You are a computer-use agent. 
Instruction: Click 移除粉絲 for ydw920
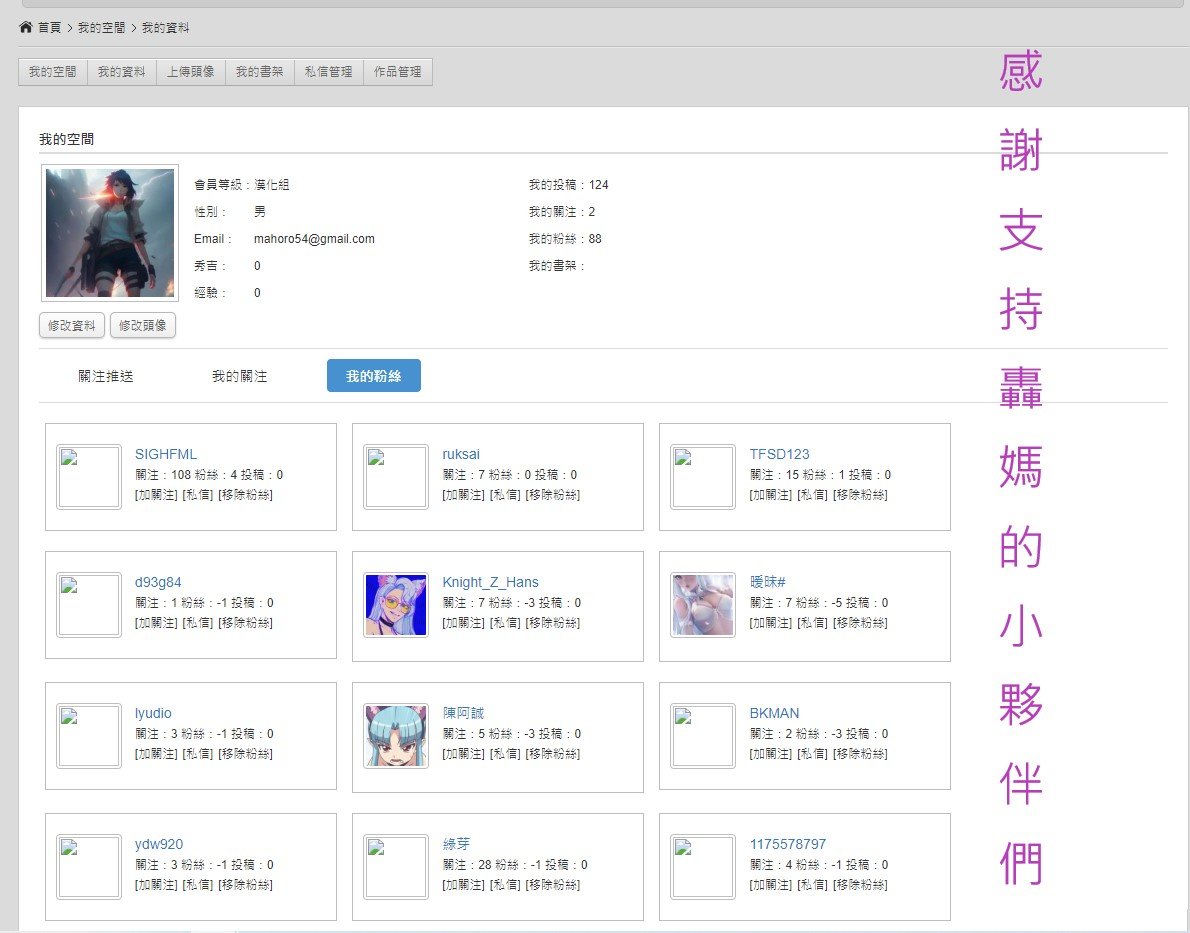click(246, 884)
